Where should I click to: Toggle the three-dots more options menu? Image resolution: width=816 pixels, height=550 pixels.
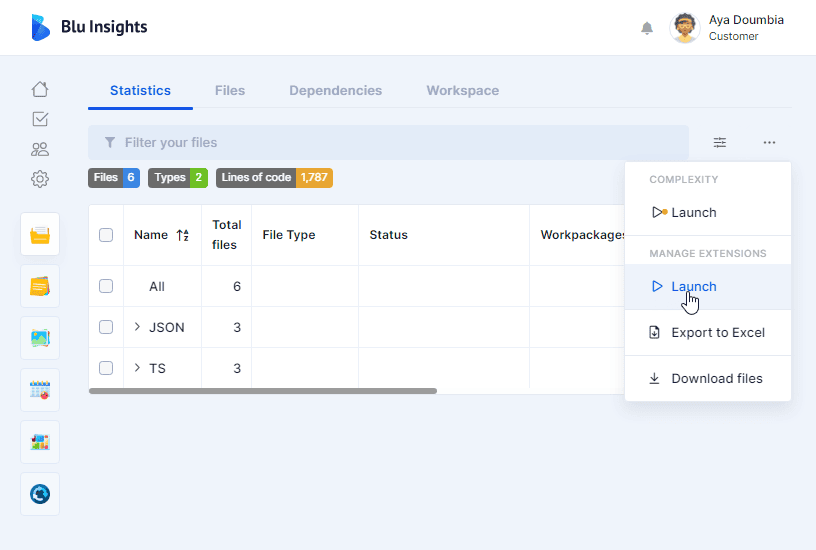pos(769,143)
